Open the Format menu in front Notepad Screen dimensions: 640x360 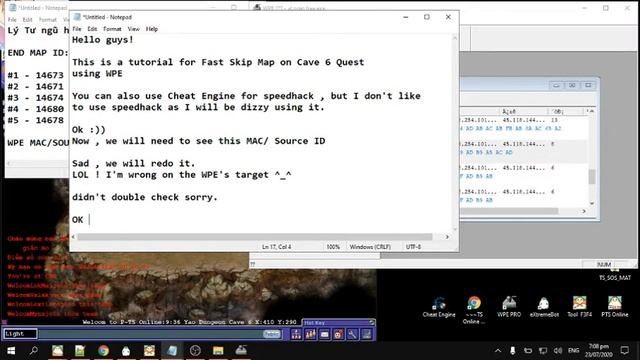click(x=112, y=29)
